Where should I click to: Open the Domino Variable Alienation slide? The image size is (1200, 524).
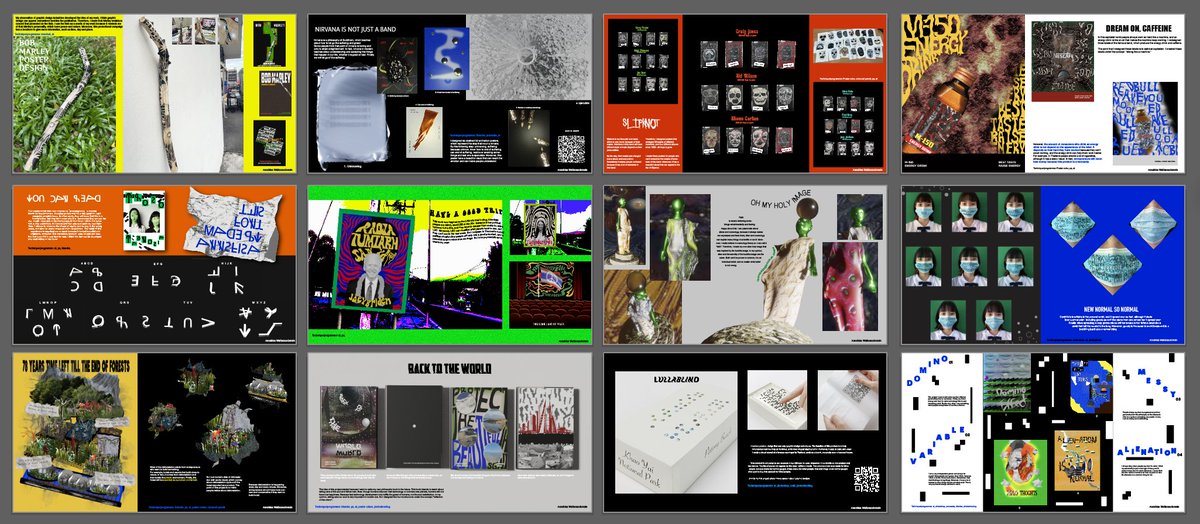[1041, 433]
